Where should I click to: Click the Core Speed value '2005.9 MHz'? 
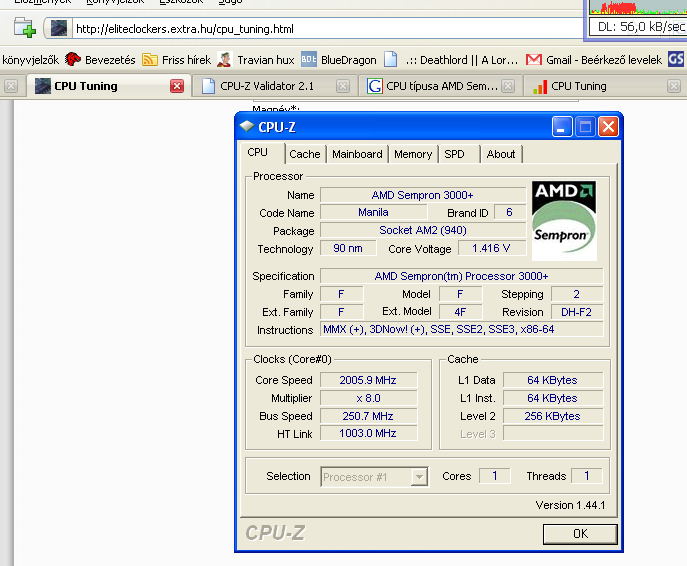click(x=368, y=380)
